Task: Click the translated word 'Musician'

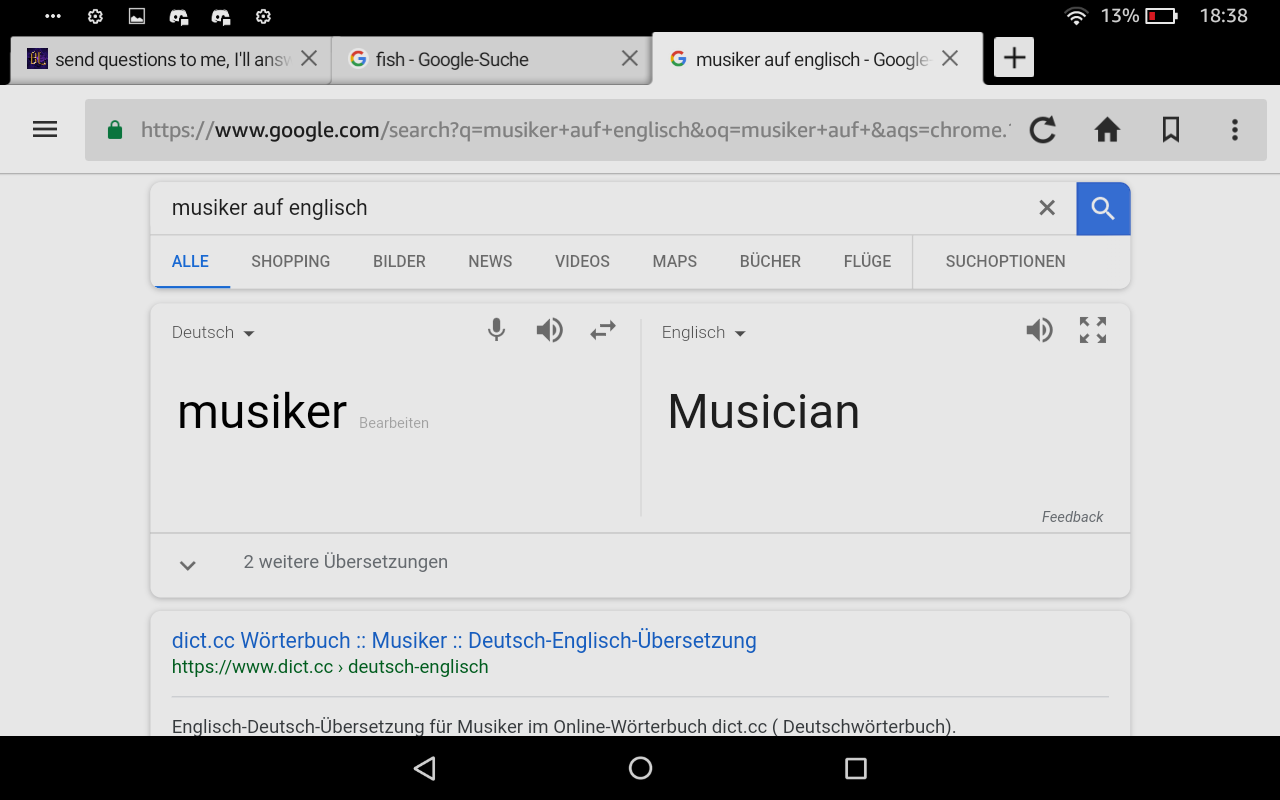Action: pyautogui.click(x=764, y=412)
